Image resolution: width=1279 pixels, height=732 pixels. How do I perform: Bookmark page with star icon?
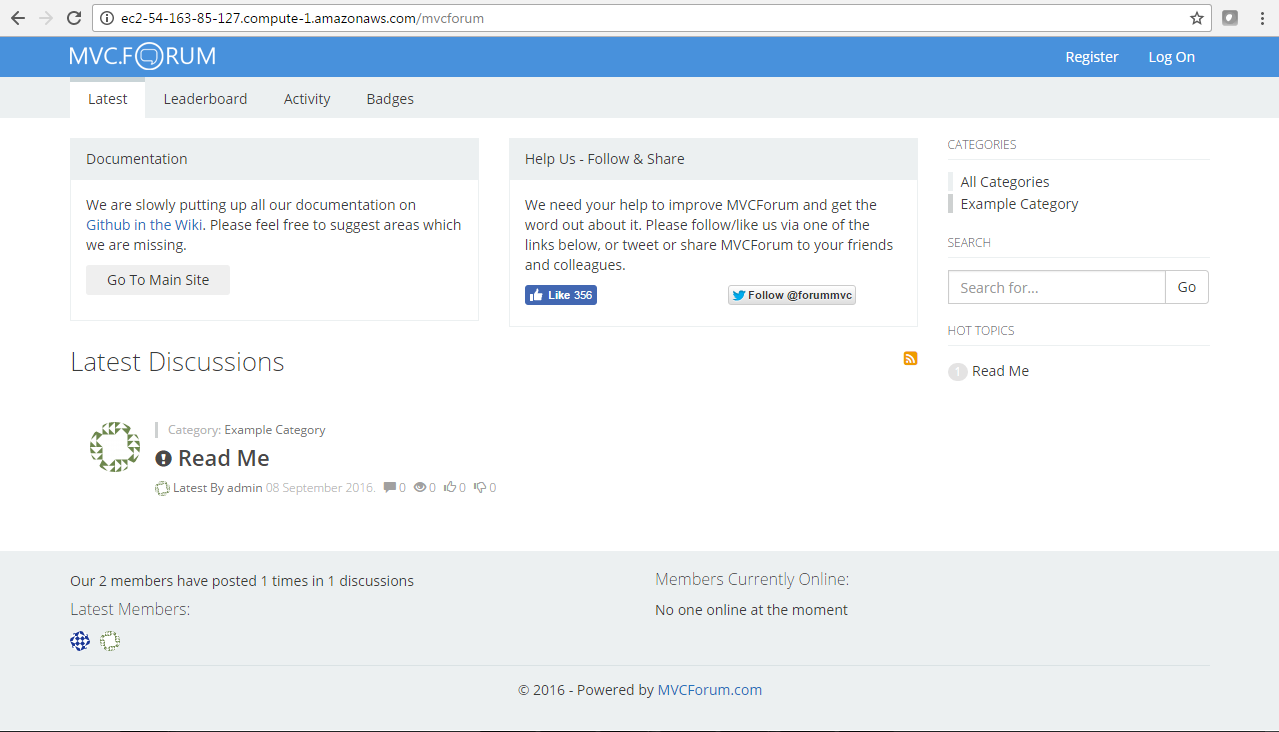click(x=1196, y=18)
